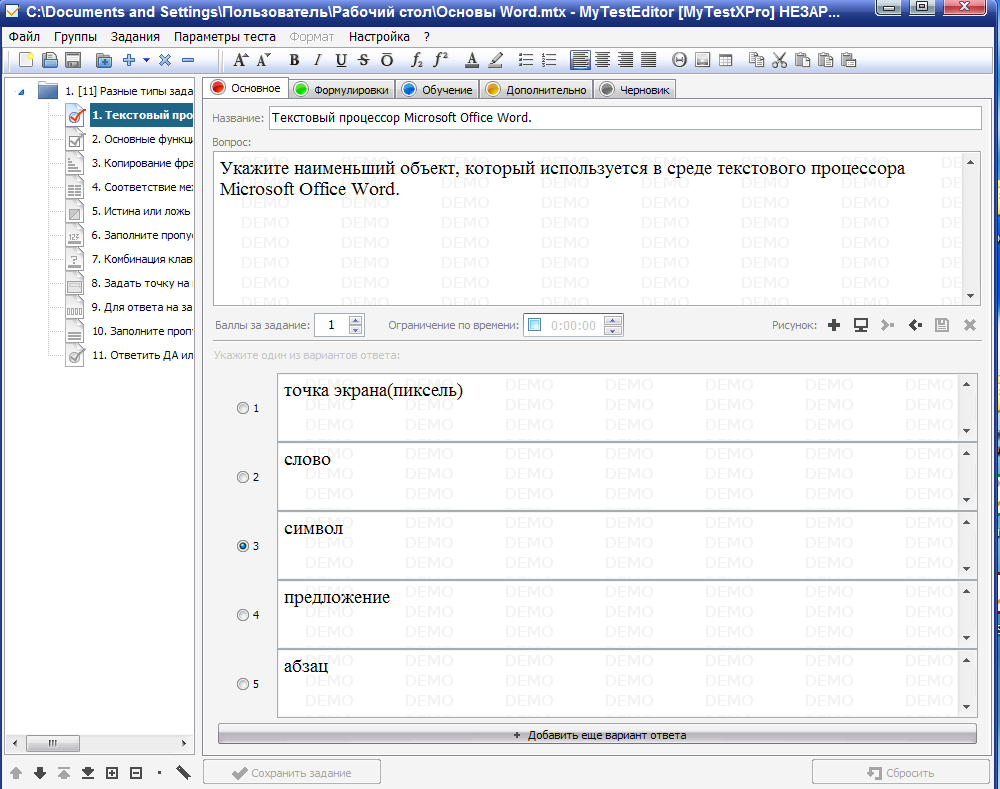Open task '7. Комбинация клав' in tree
This screenshot has width=1000, height=789.
[142, 260]
